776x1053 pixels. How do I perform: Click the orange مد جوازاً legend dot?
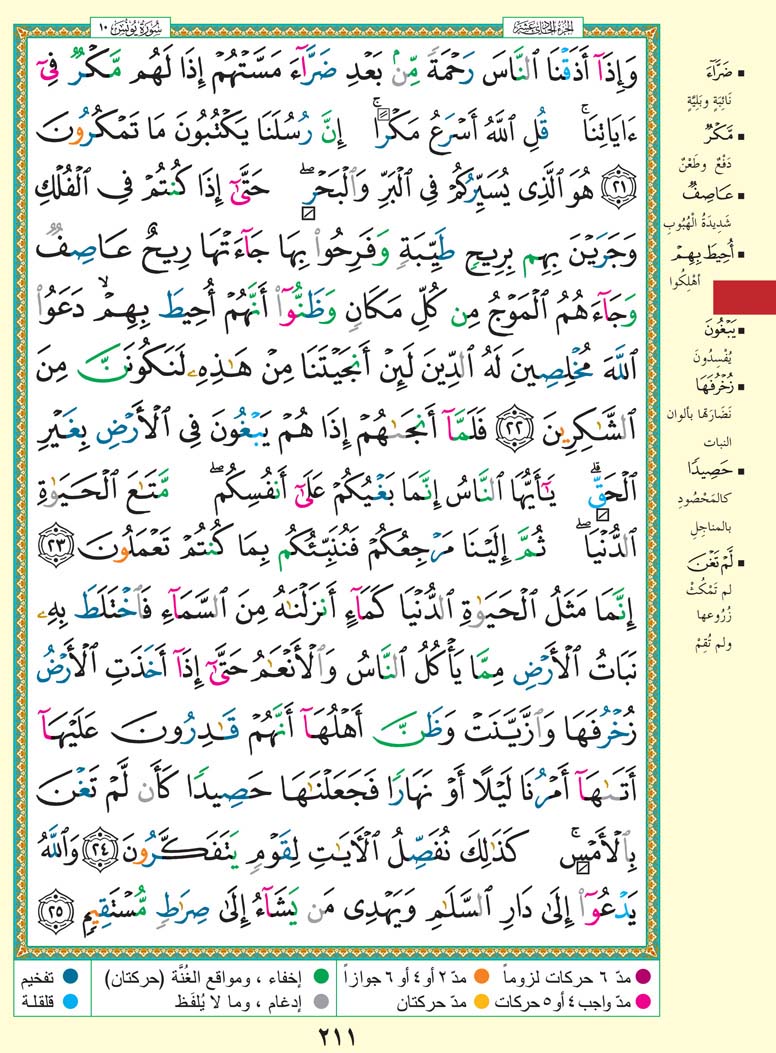[x=481, y=973]
